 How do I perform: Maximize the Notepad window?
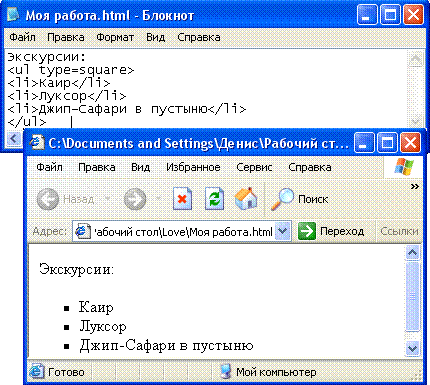390,15
